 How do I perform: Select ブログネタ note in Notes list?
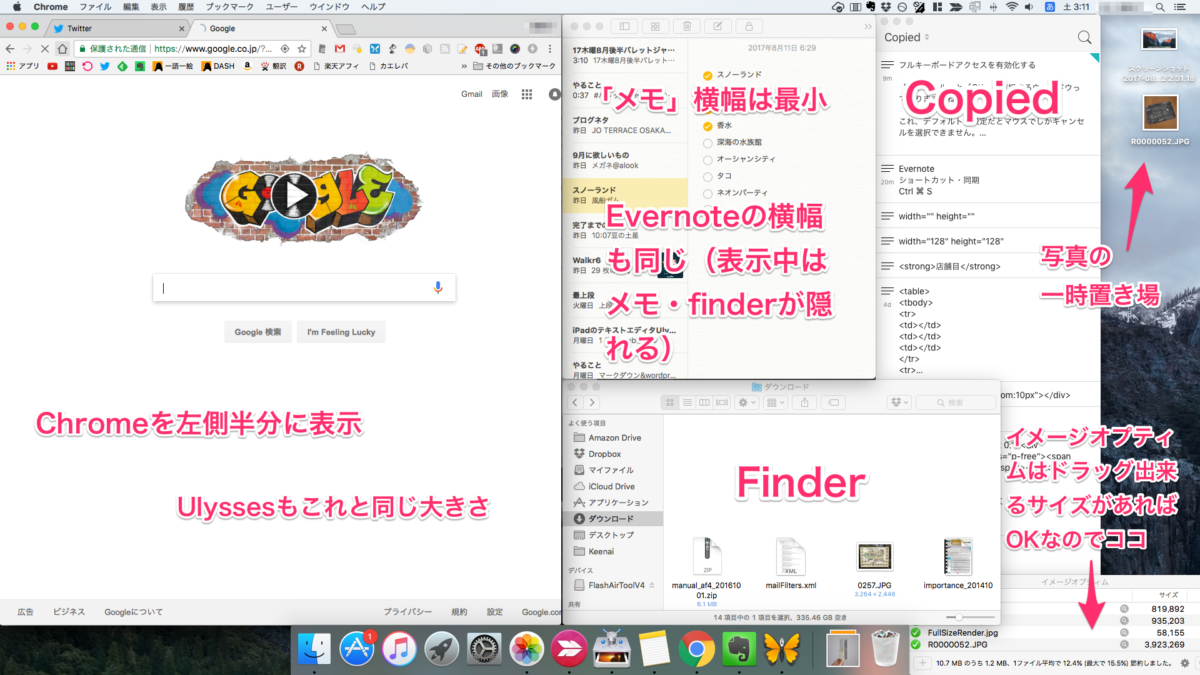coord(626,125)
